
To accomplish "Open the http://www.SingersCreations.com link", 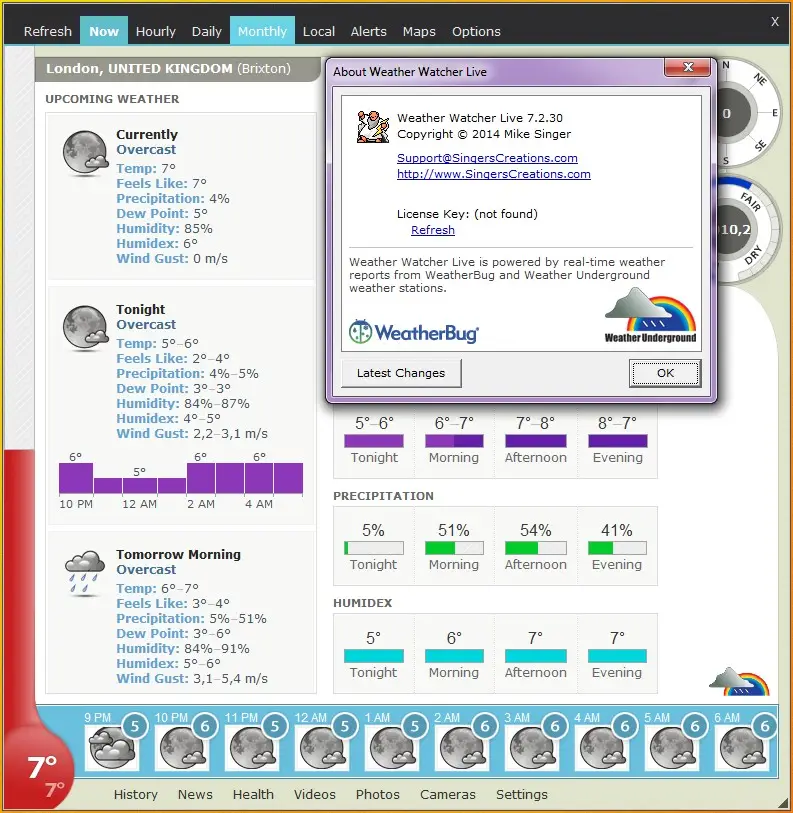I will click(x=494, y=174).
